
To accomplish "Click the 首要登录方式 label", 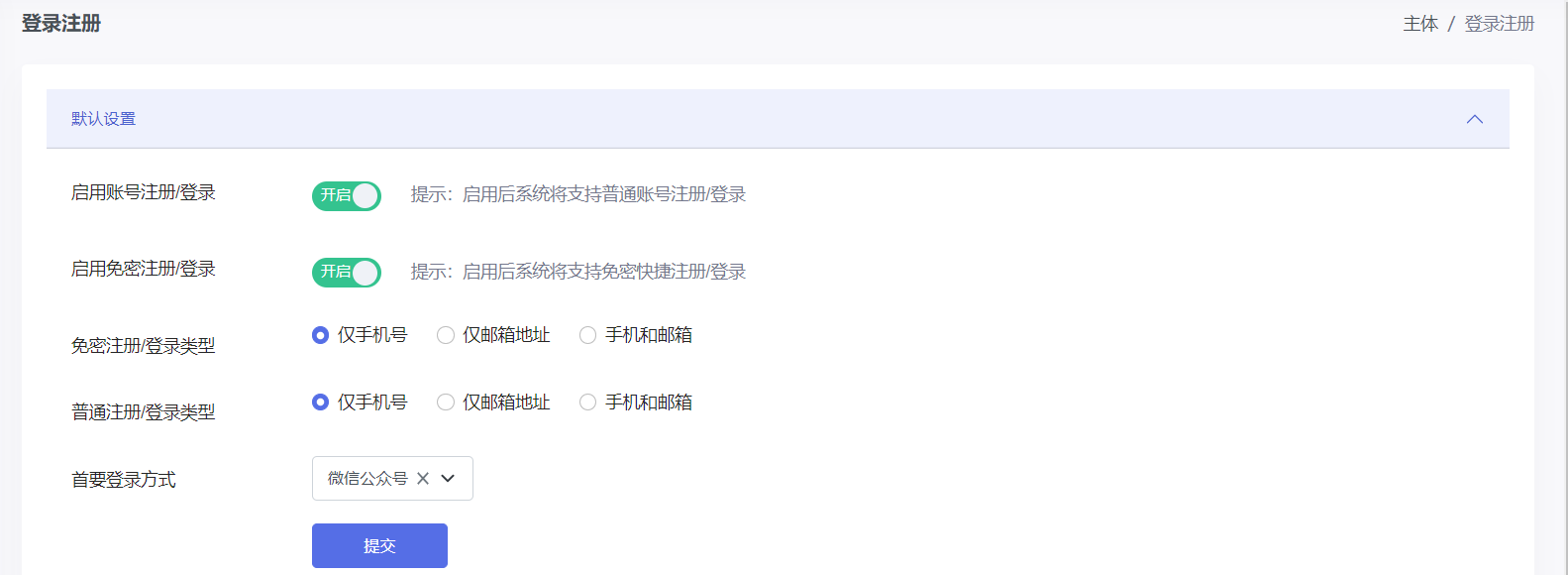I will pyautogui.click(x=124, y=480).
